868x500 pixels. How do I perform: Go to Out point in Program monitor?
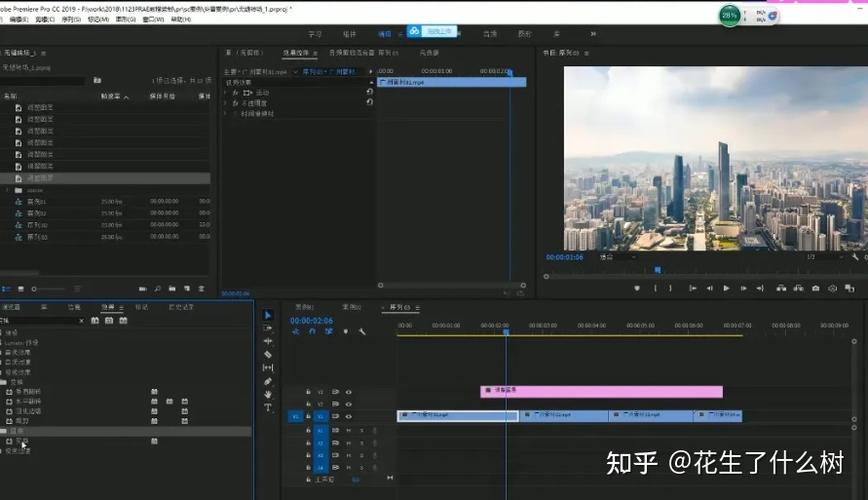(x=760, y=288)
